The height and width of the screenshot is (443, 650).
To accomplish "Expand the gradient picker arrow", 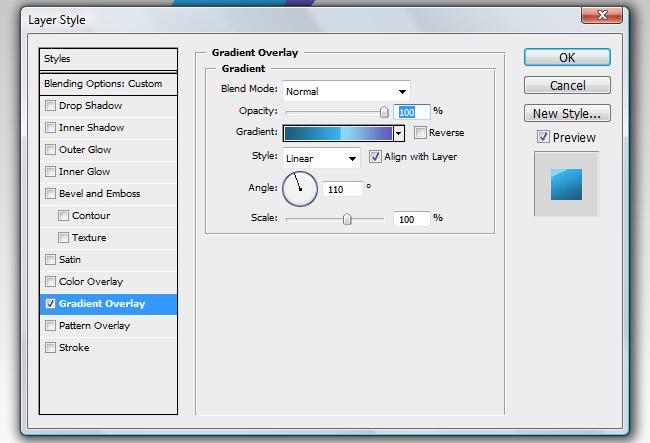I will coord(398,133).
